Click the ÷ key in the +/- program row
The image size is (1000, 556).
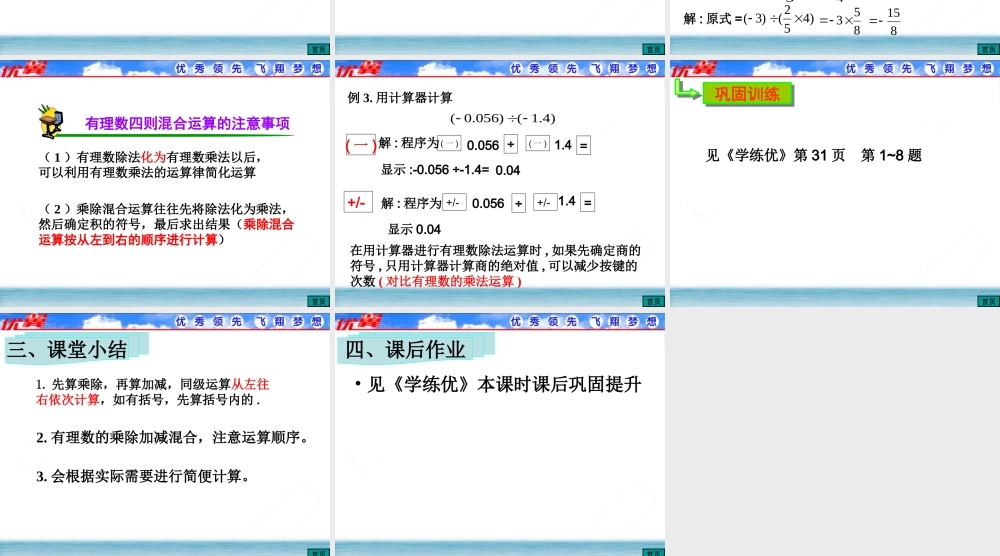pos(518,203)
